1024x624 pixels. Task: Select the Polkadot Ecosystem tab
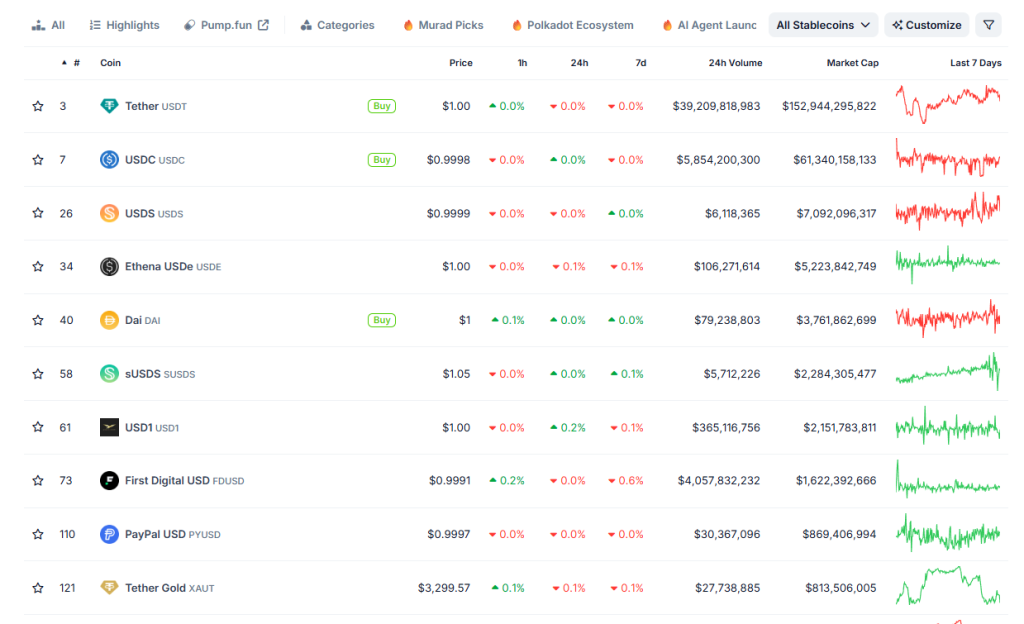click(573, 25)
